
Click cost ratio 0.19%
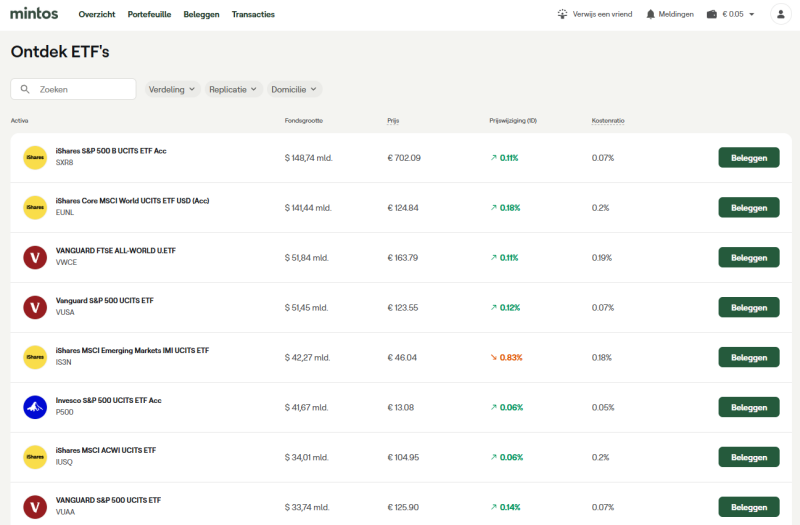click(x=602, y=258)
